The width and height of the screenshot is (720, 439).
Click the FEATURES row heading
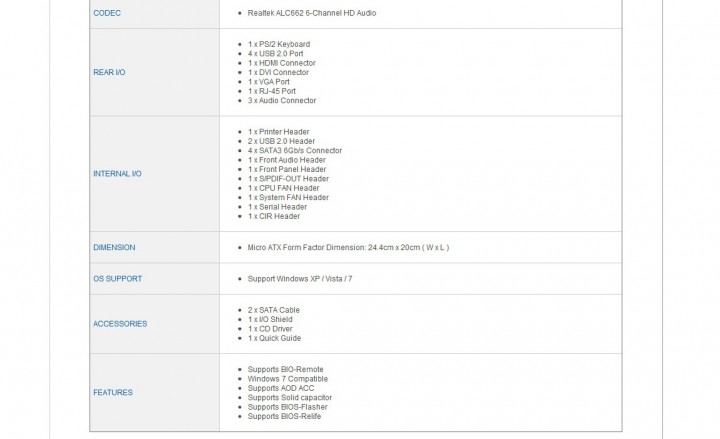112,392
